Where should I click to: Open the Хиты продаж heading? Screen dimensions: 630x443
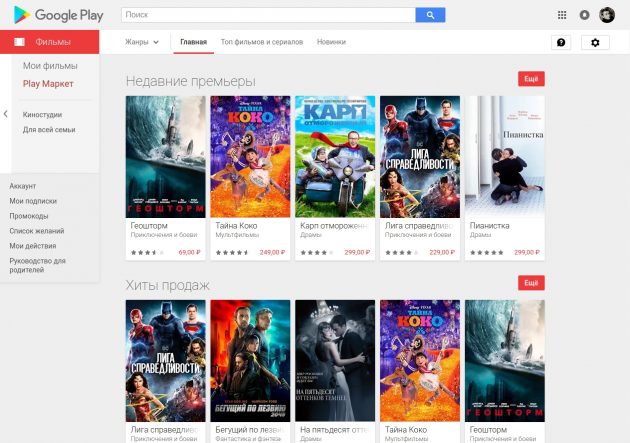point(168,285)
